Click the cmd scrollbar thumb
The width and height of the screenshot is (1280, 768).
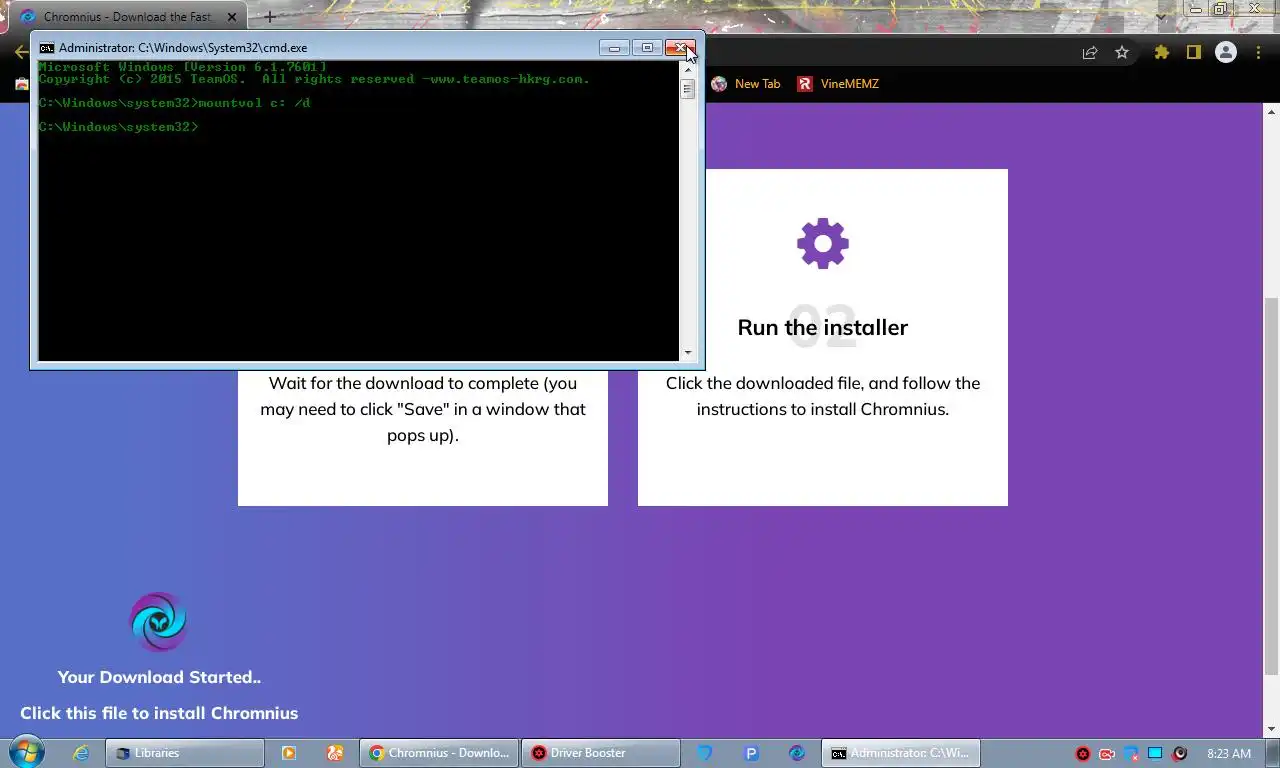click(687, 88)
